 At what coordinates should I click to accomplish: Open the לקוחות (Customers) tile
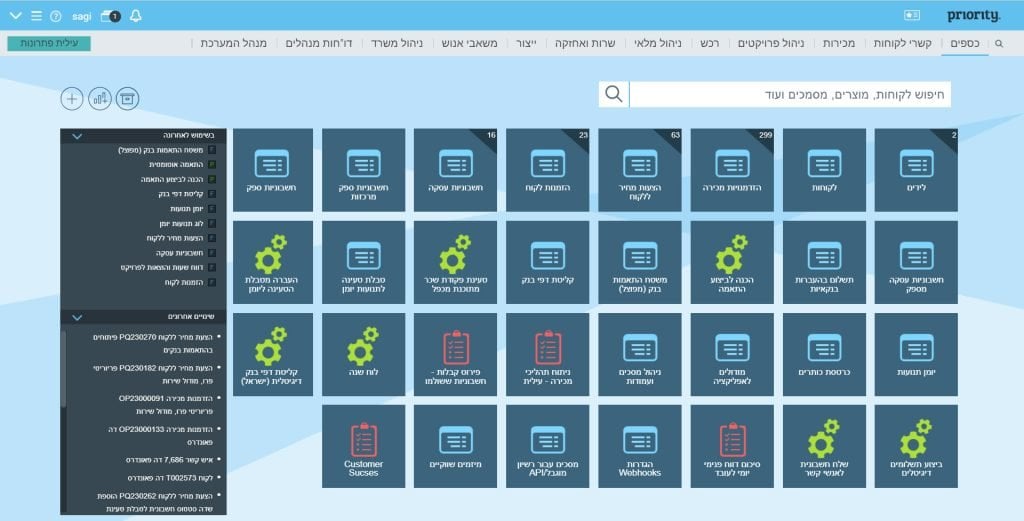pos(824,170)
